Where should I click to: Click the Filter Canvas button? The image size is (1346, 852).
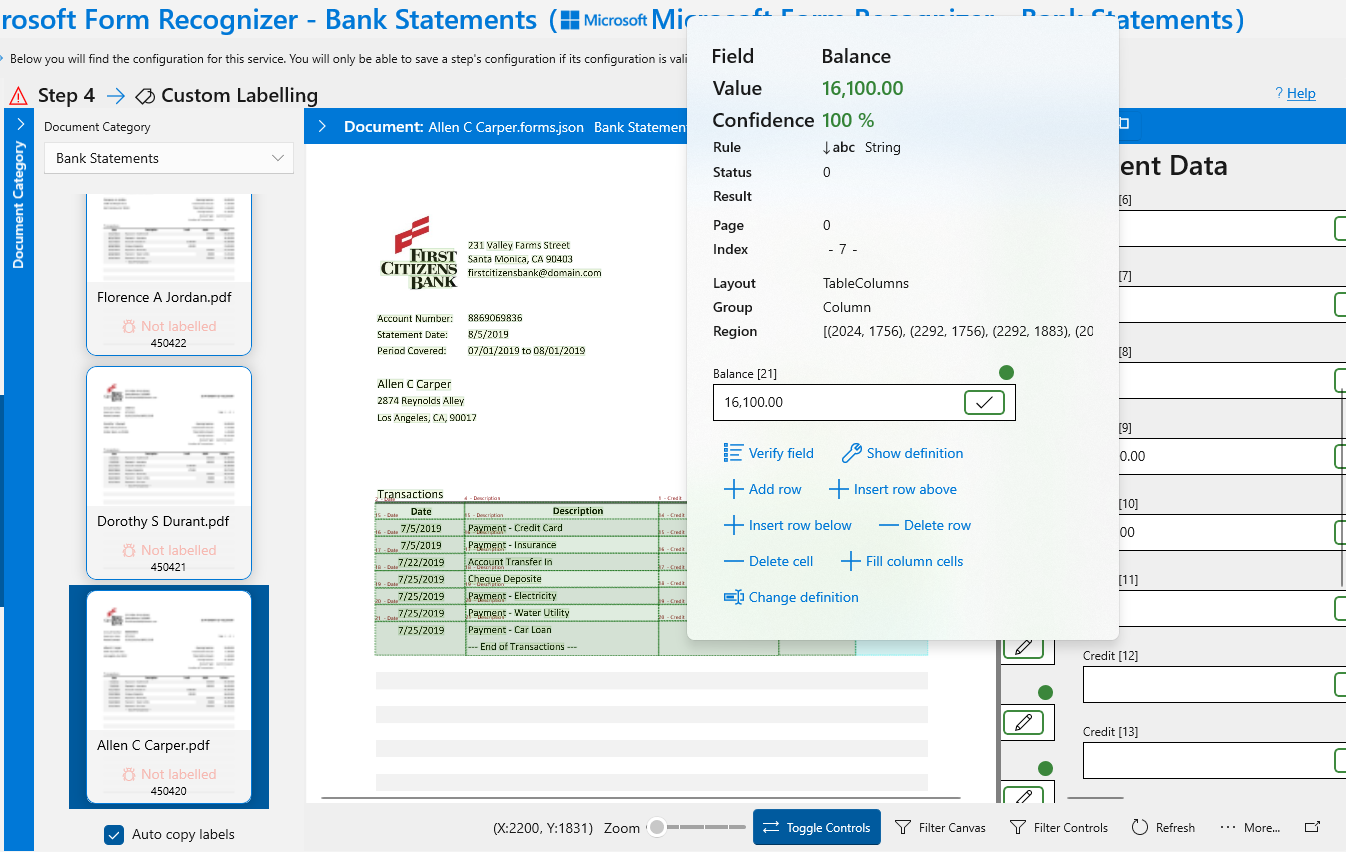940,828
